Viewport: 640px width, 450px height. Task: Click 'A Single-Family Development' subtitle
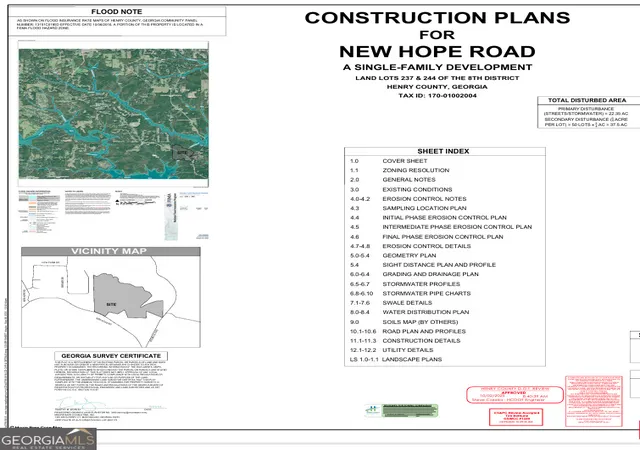[x=437, y=67]
